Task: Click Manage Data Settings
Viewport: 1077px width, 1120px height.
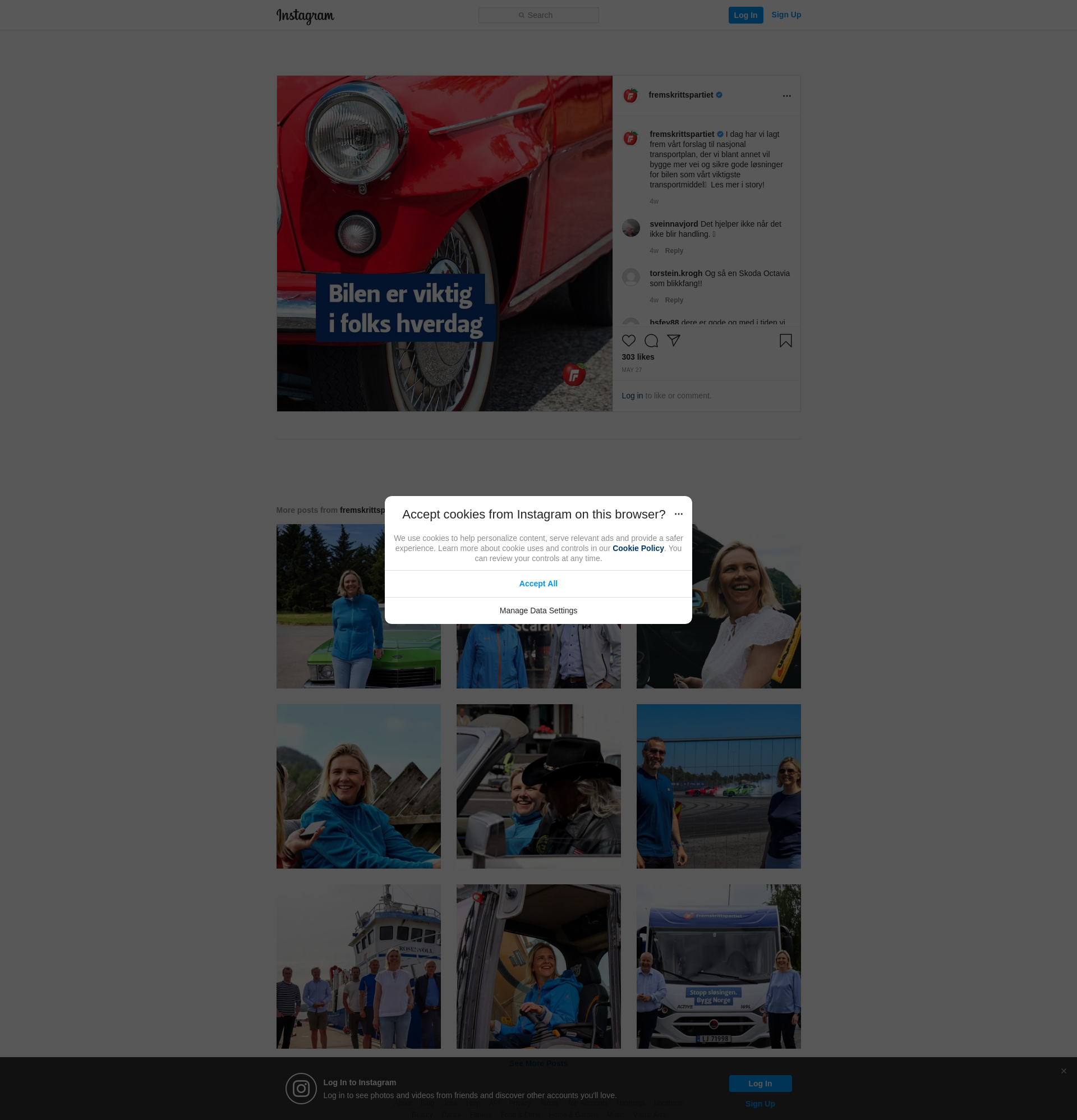Action: tap(537, 611)
